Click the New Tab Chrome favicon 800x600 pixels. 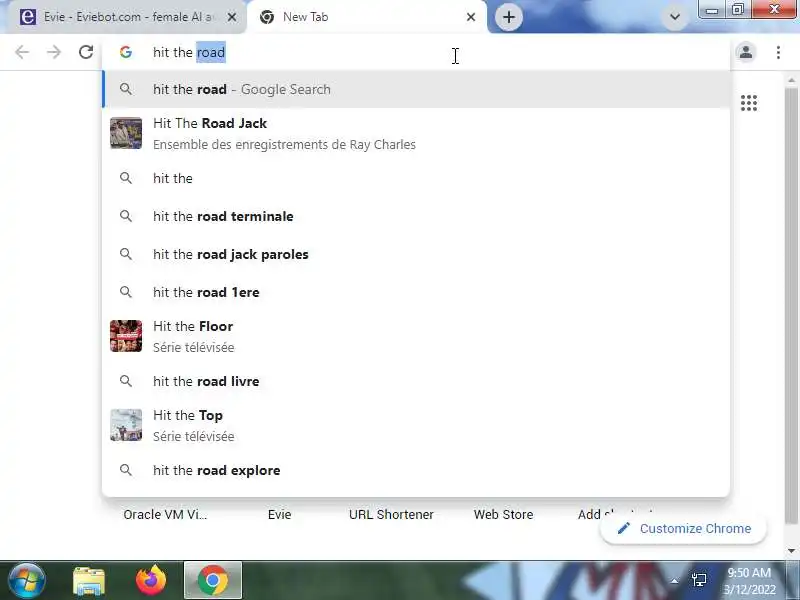266,17
